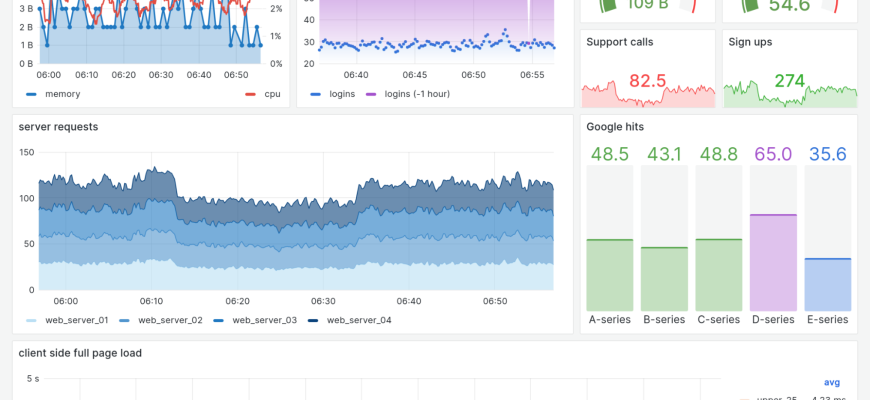Image resolution: width=870 pixels, height=400 pixels.
Task: Open the server requests panel title menu
Action: 59,127
